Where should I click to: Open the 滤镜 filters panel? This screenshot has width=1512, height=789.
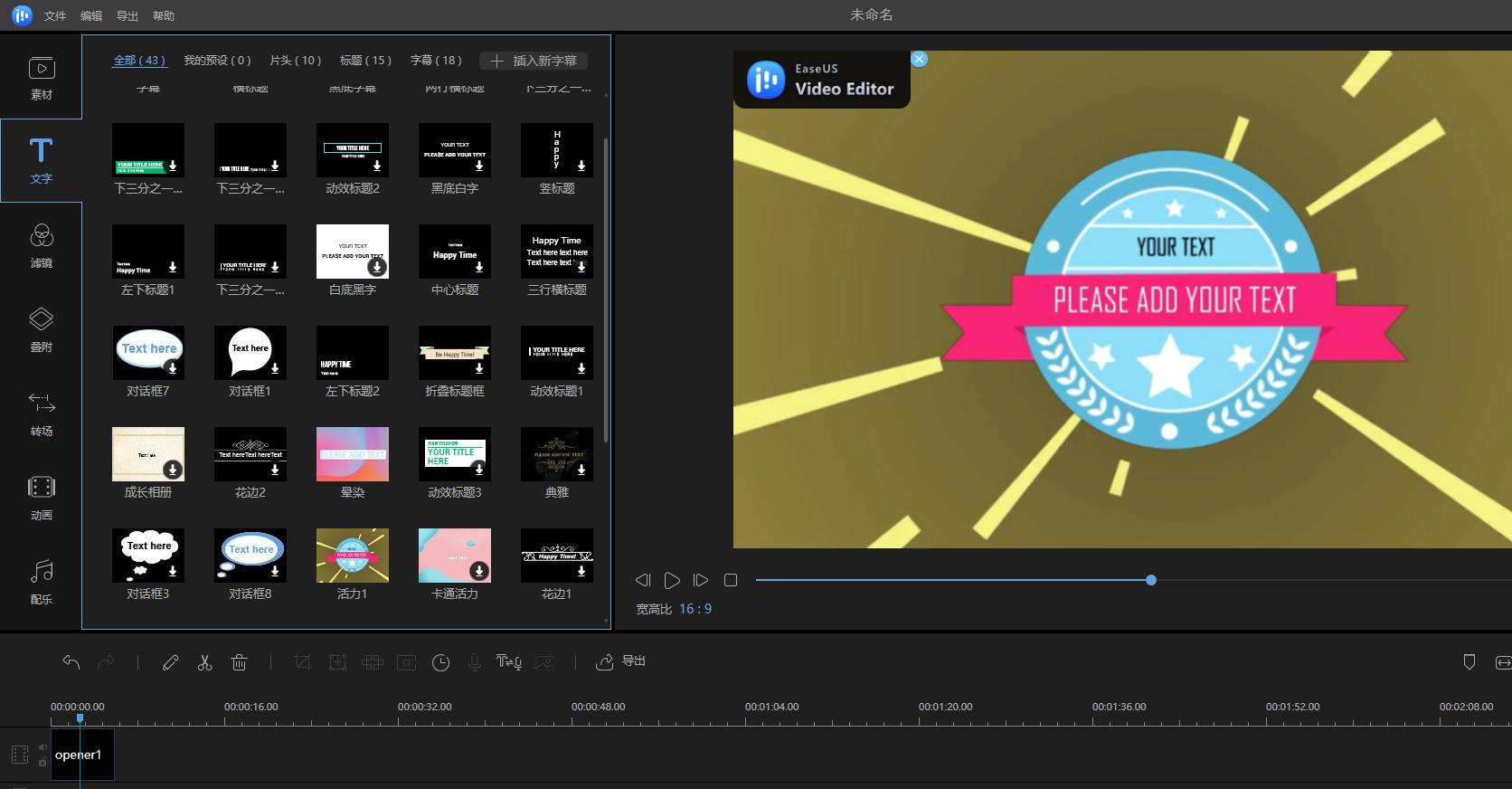point(42,246)
